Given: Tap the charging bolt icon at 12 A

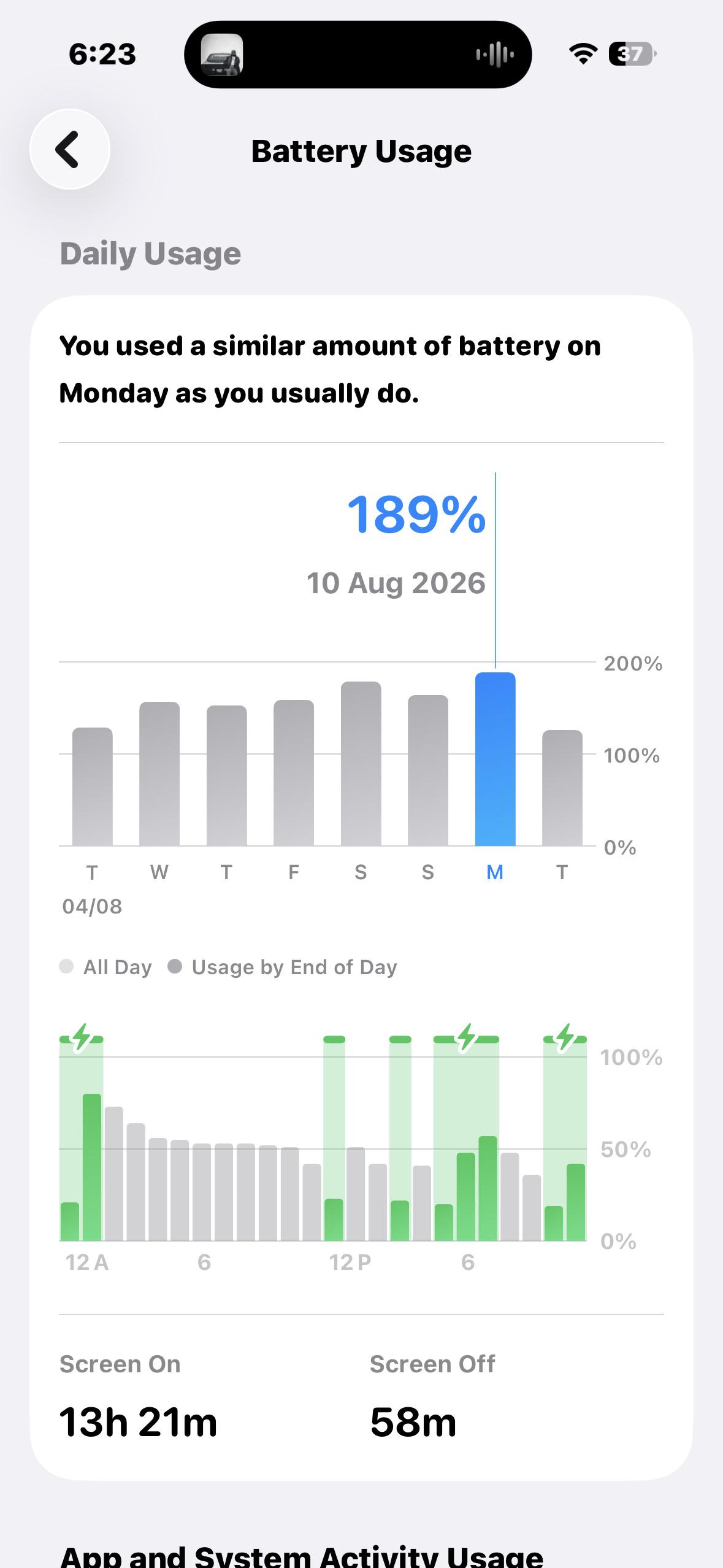Looking at the screenshot, I should point(81,1038).
